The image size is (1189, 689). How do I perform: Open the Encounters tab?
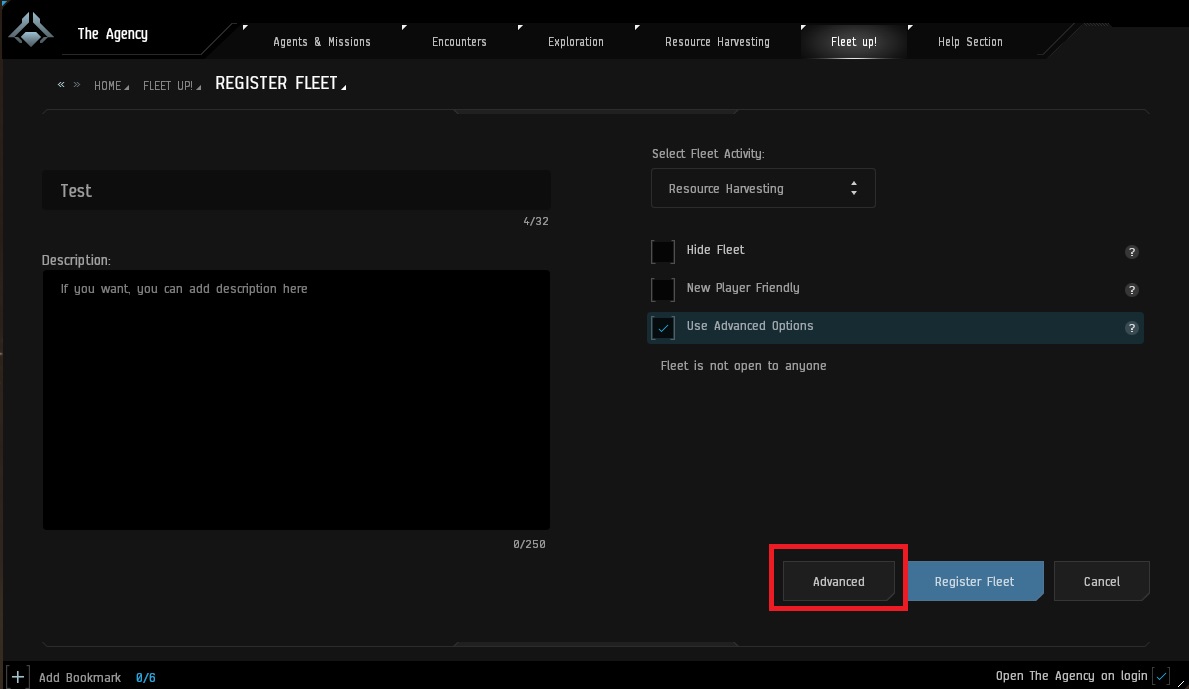pos(459,42)
